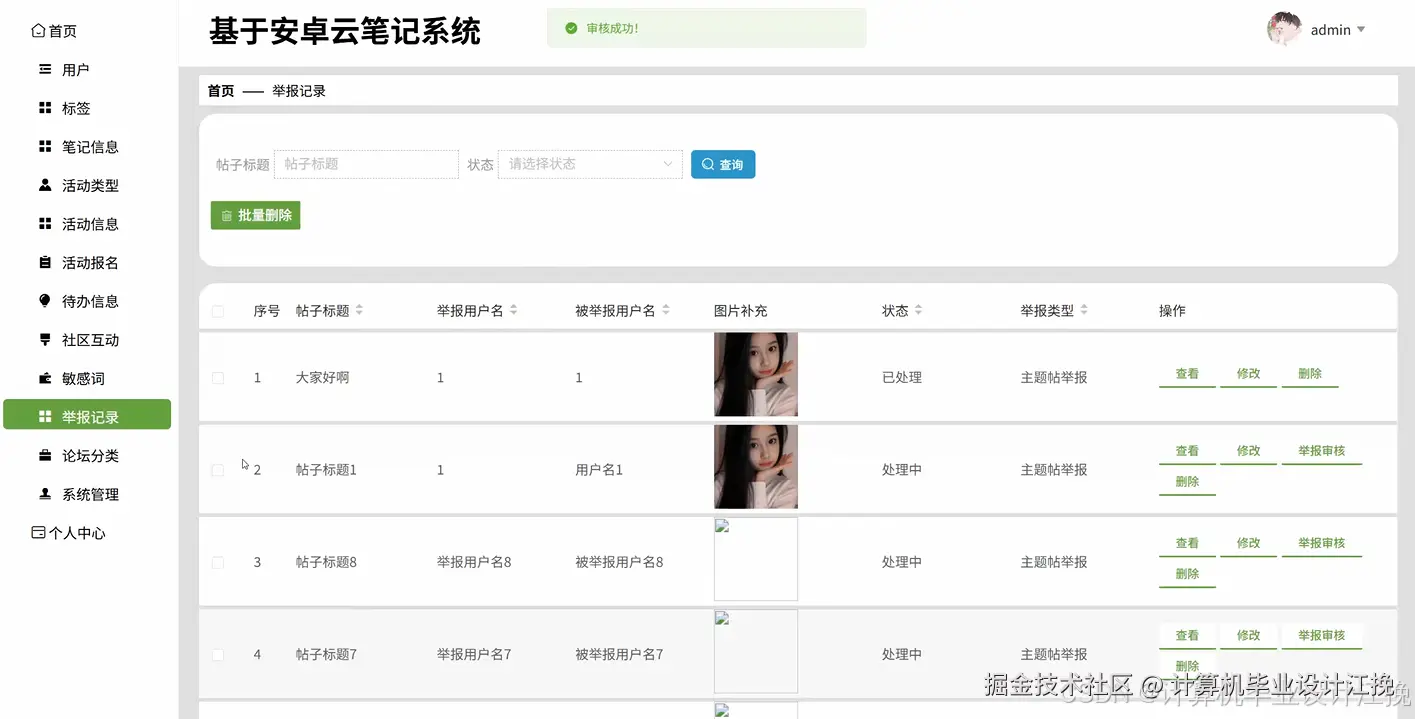
Task: Click the sort arrows on 状态 column
Action: tap(920, 310)
